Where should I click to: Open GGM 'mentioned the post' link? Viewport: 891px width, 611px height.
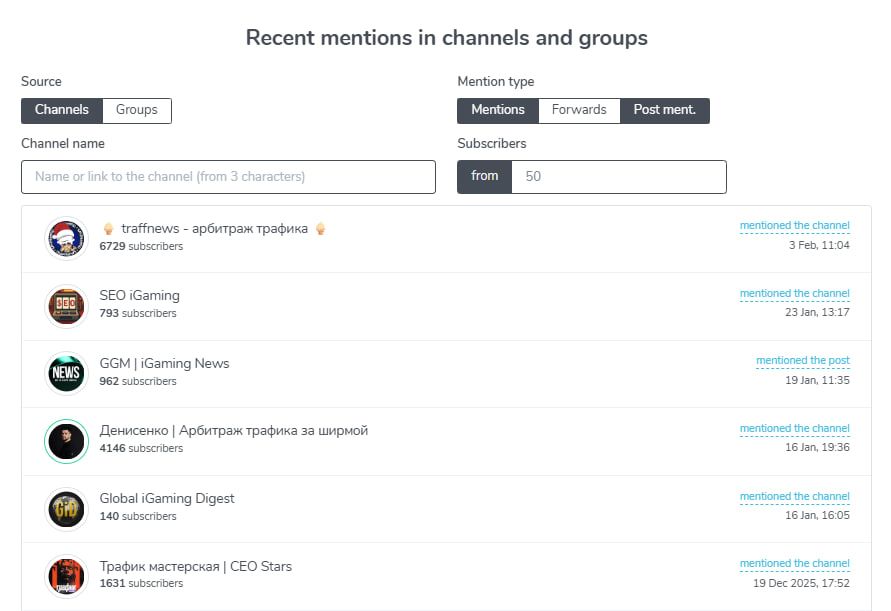coord(802,361)
